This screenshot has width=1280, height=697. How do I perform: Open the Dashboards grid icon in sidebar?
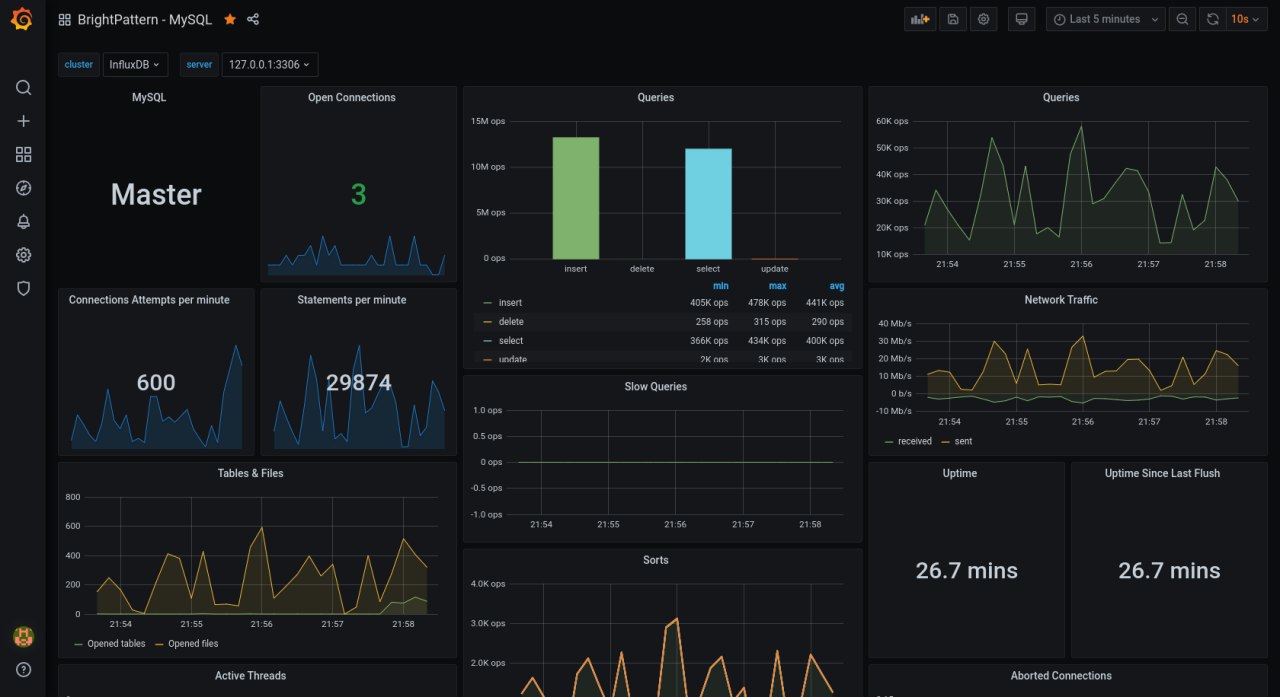pos(23,154)
